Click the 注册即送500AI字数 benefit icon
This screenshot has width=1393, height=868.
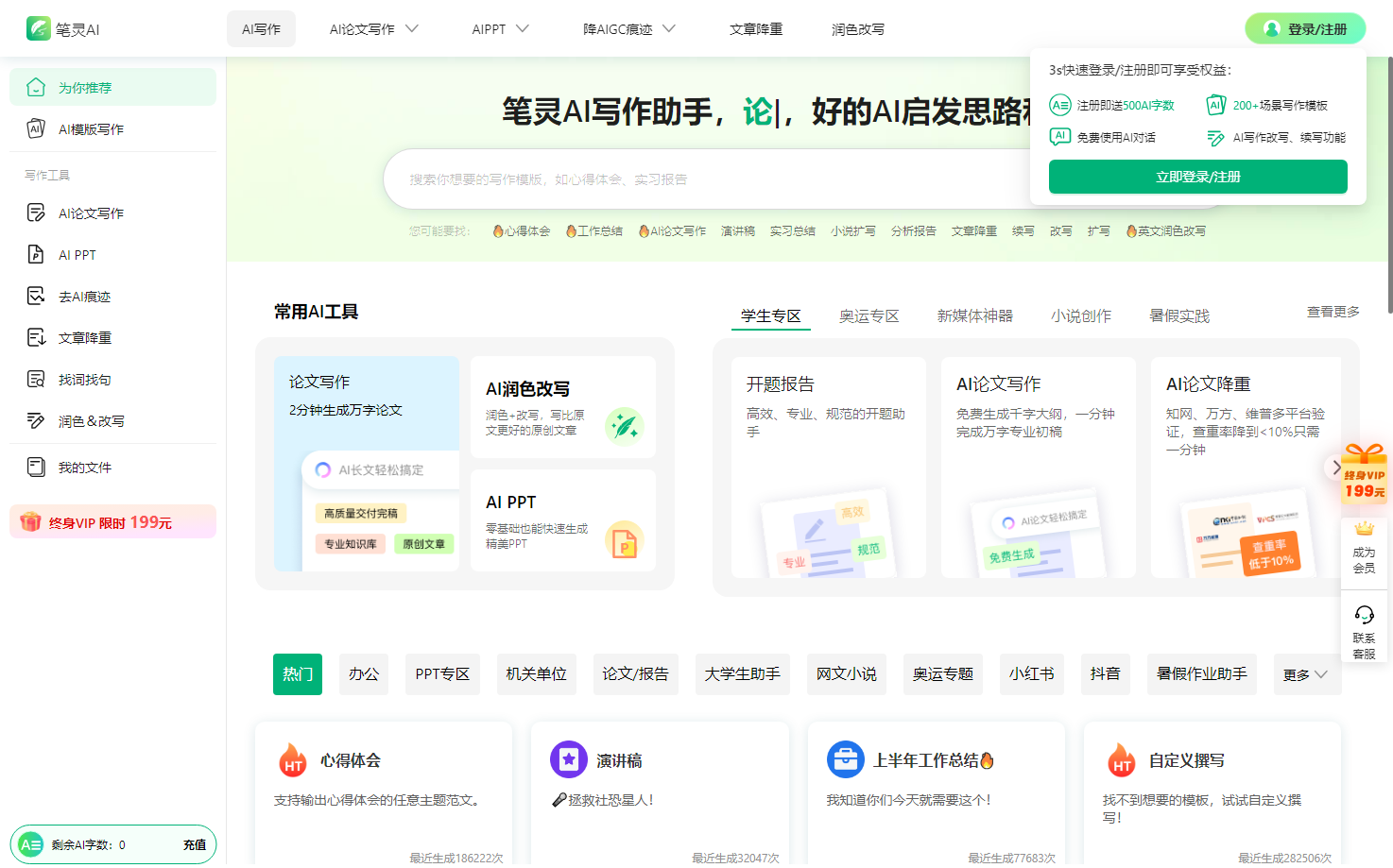[x=1060, y=105]
